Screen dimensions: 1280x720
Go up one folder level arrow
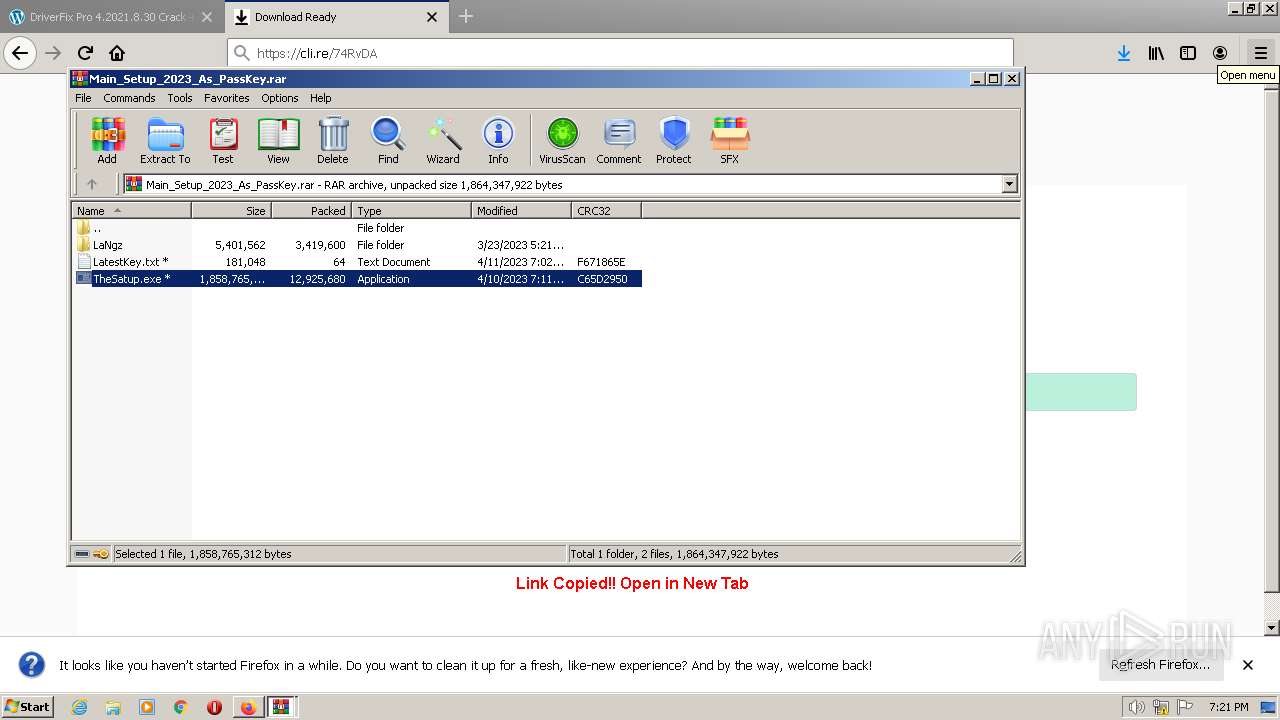(x=92, y=184)
